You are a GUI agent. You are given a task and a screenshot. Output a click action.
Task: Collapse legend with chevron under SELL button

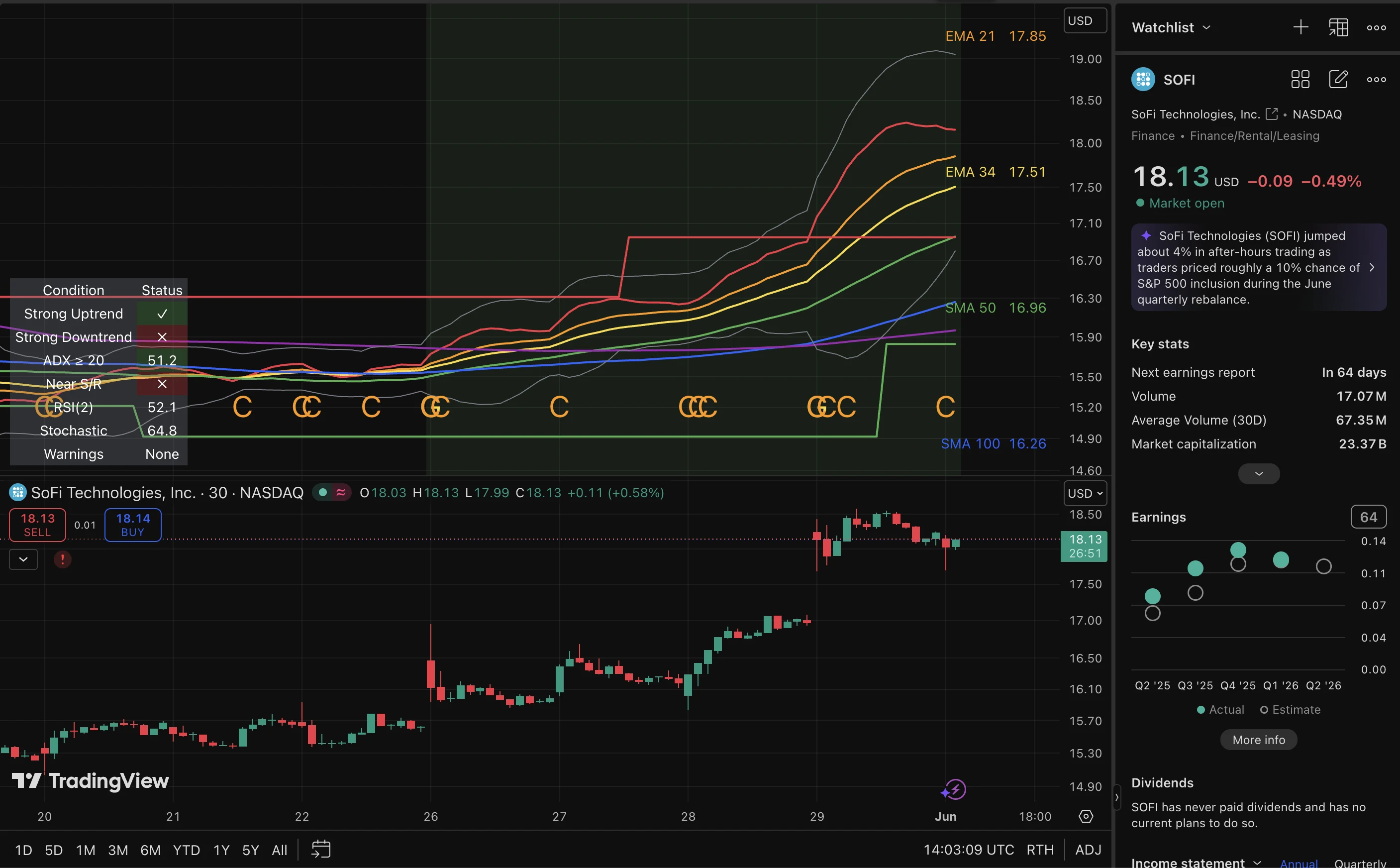click(23, 559)
